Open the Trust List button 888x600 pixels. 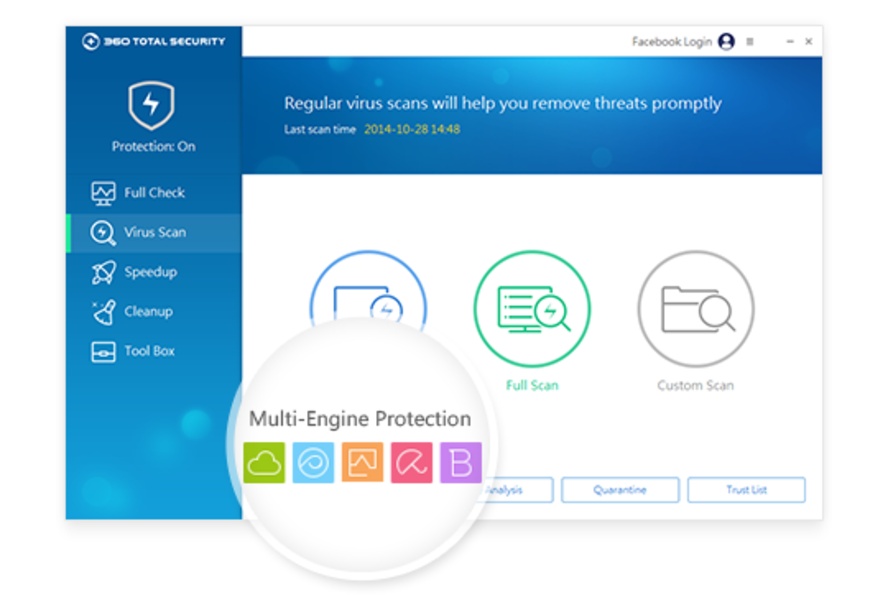tap(746, 490)
